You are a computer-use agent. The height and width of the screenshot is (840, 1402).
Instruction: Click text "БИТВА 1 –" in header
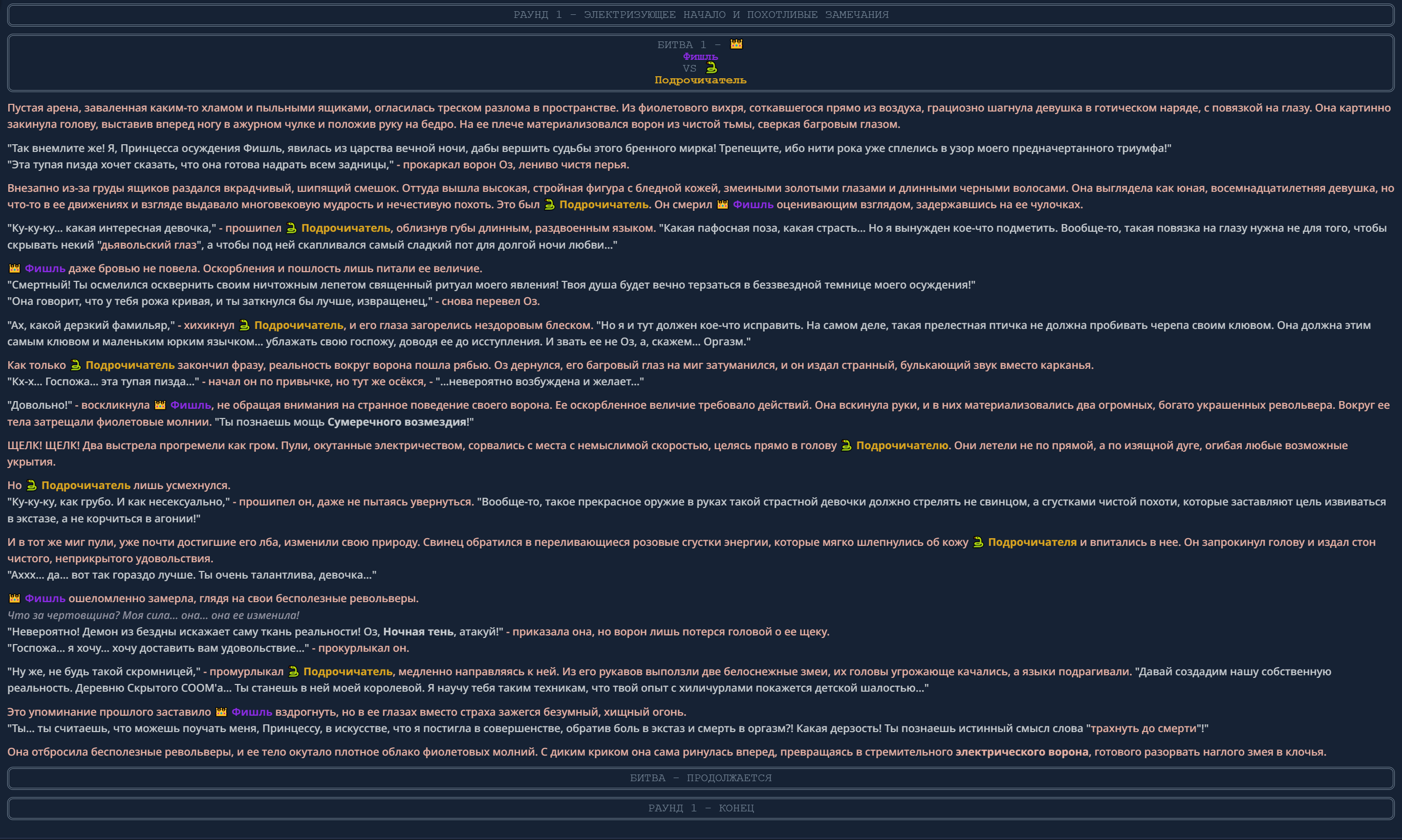[x=689, y=45]
